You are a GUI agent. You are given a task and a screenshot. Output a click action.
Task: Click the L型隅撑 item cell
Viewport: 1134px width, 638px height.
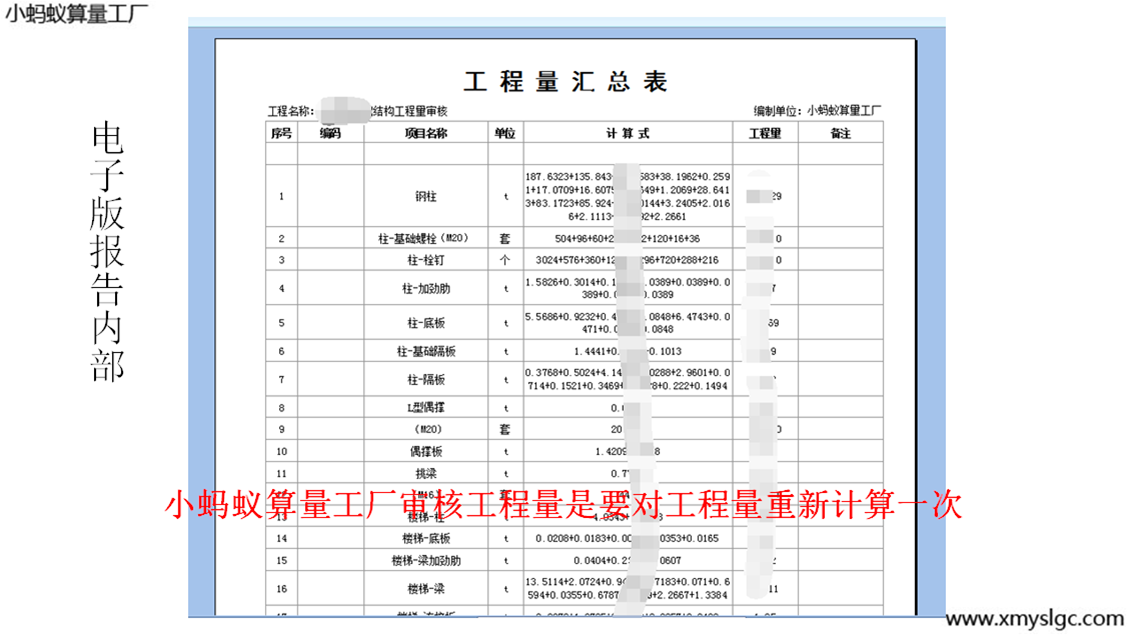click(x=425, y=408)
